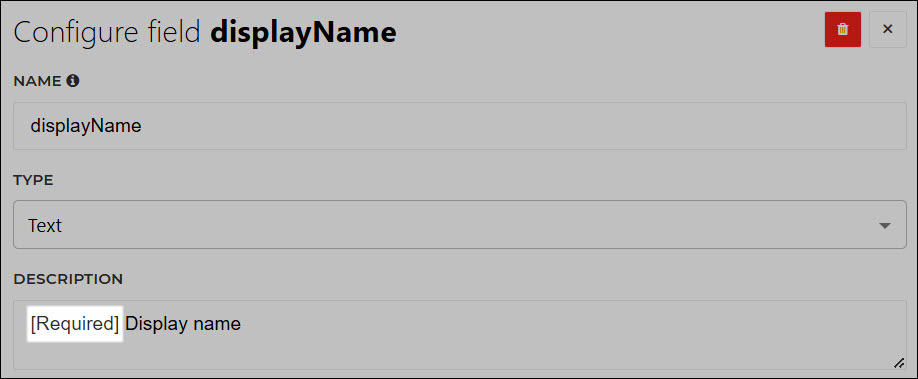918x379 pixels.
Task: Click the TYPE field label
Action: pyautogui.click(x=33, y=180)
